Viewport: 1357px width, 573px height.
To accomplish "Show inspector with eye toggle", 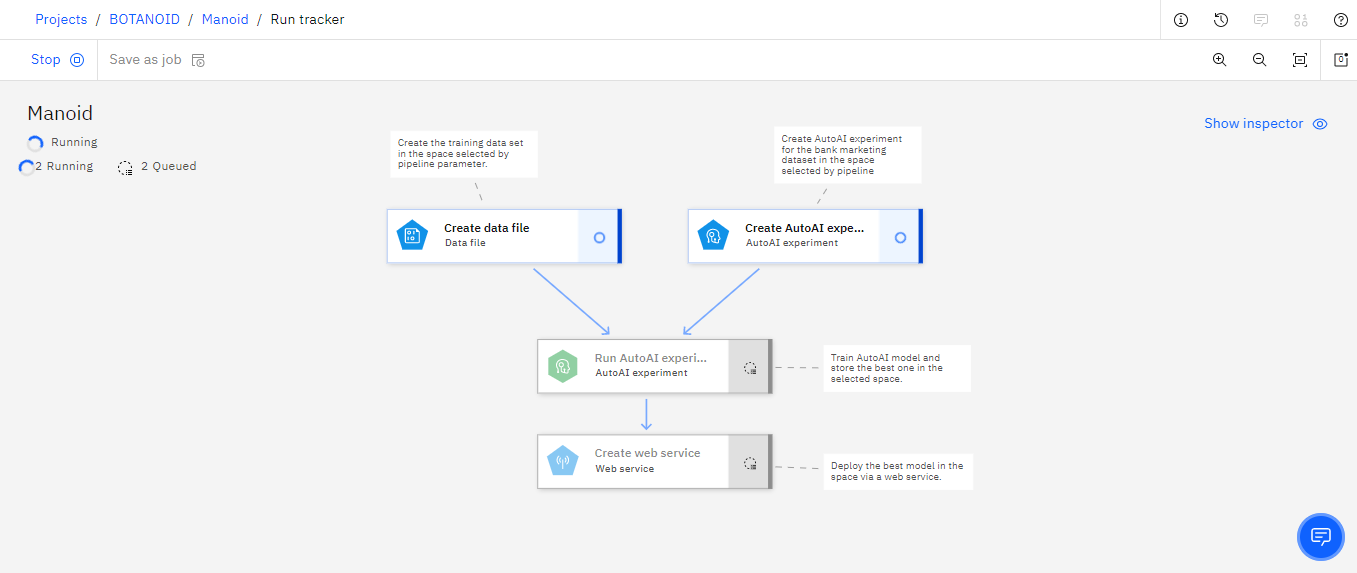I will tap(1266, 124).
